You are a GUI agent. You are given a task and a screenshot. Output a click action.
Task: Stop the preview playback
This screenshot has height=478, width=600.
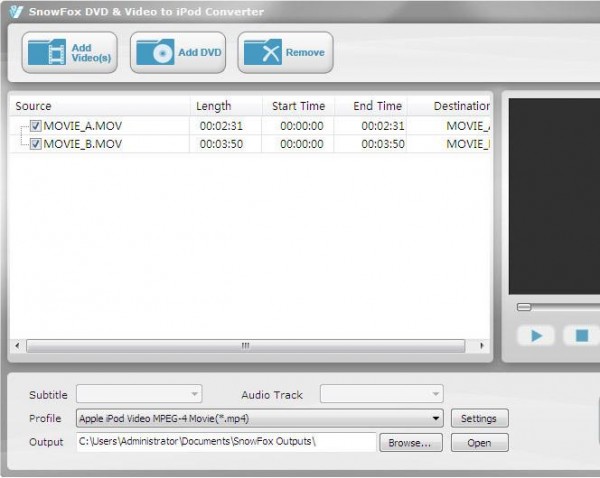pyautogui.click(x=582, y=336)
